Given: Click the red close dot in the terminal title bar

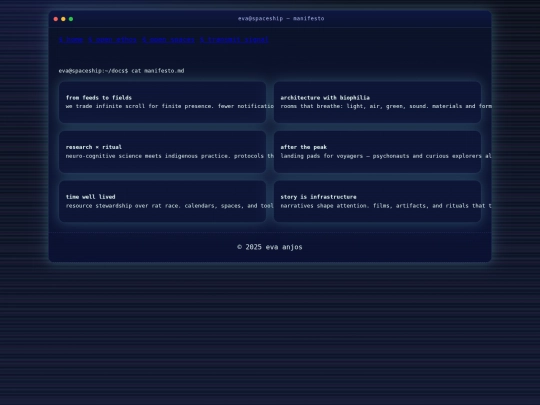Looking at the screenshot, I should [56, 19].
